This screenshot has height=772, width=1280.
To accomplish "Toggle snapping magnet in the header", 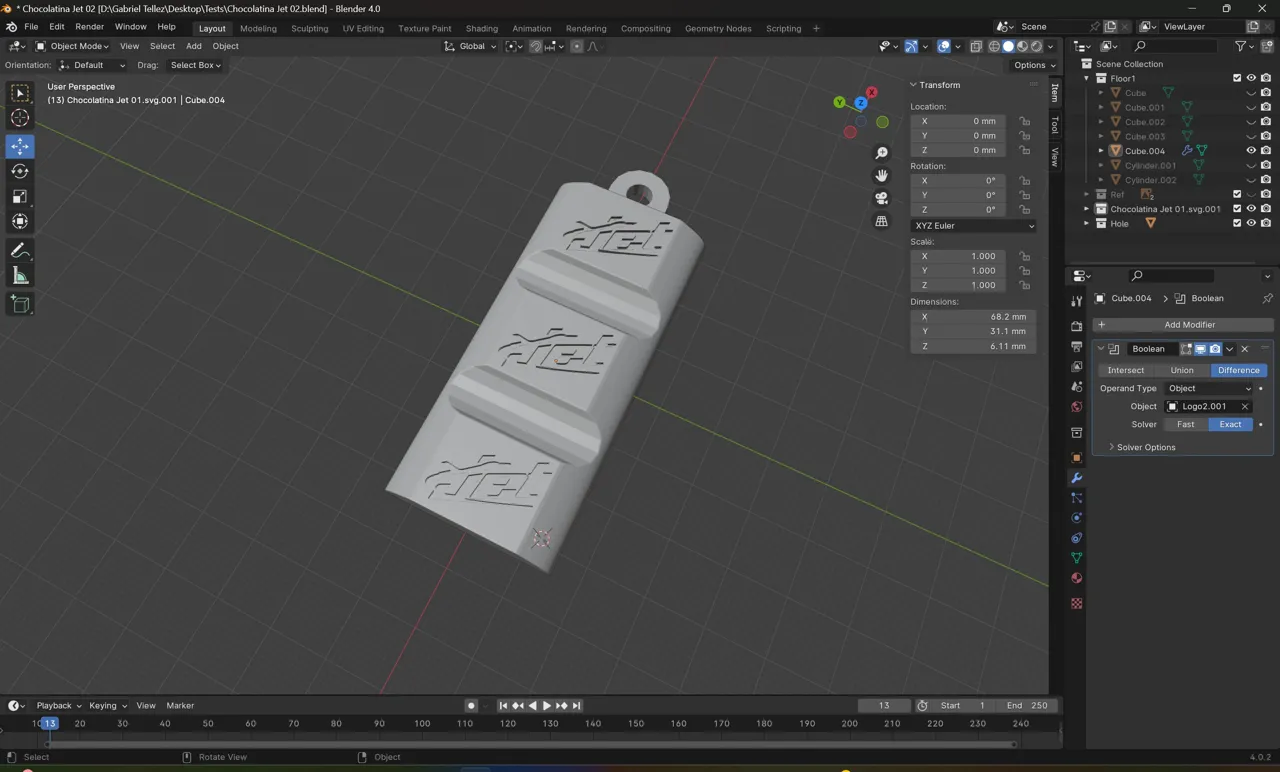I will [536, 46].
